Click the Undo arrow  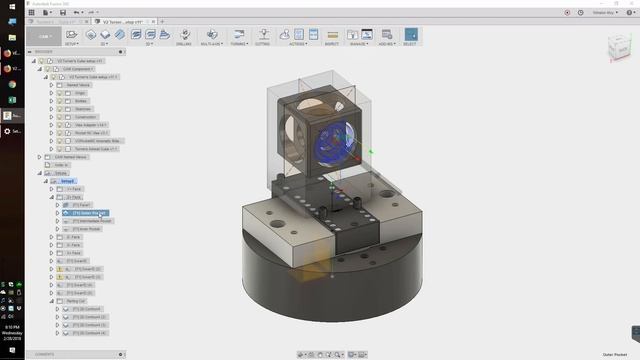click(x=76, y=13)
